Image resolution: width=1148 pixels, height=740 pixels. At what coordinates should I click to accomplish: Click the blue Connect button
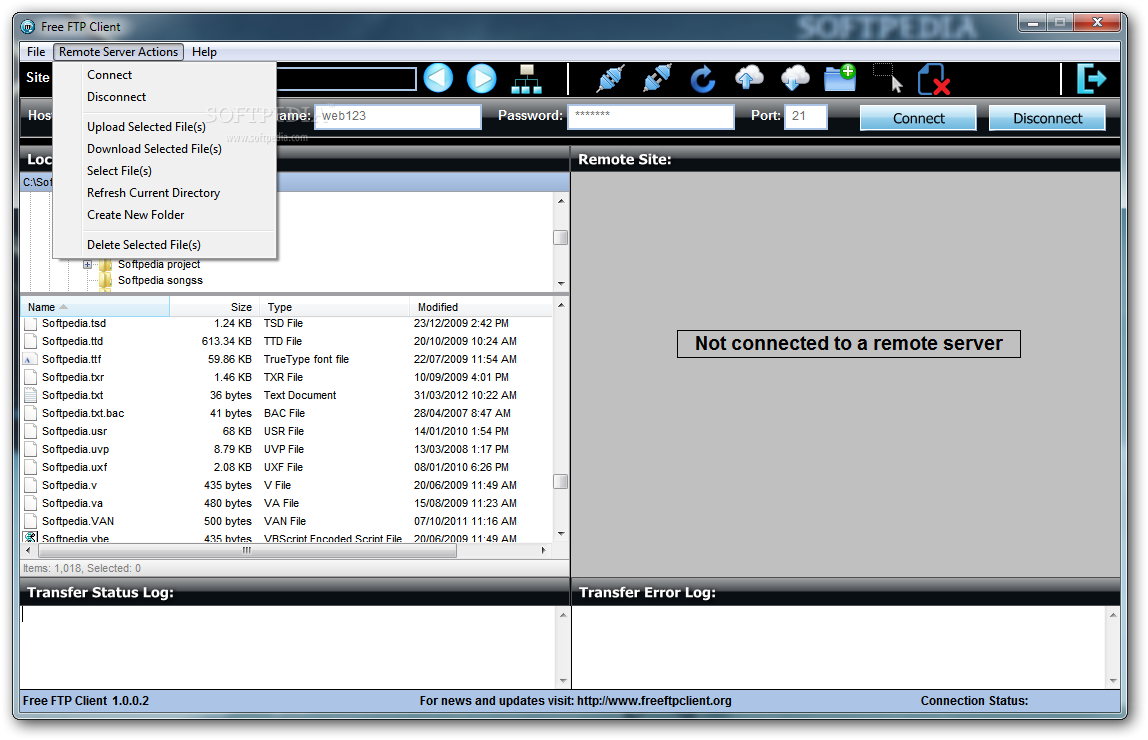tap(918, 118)
